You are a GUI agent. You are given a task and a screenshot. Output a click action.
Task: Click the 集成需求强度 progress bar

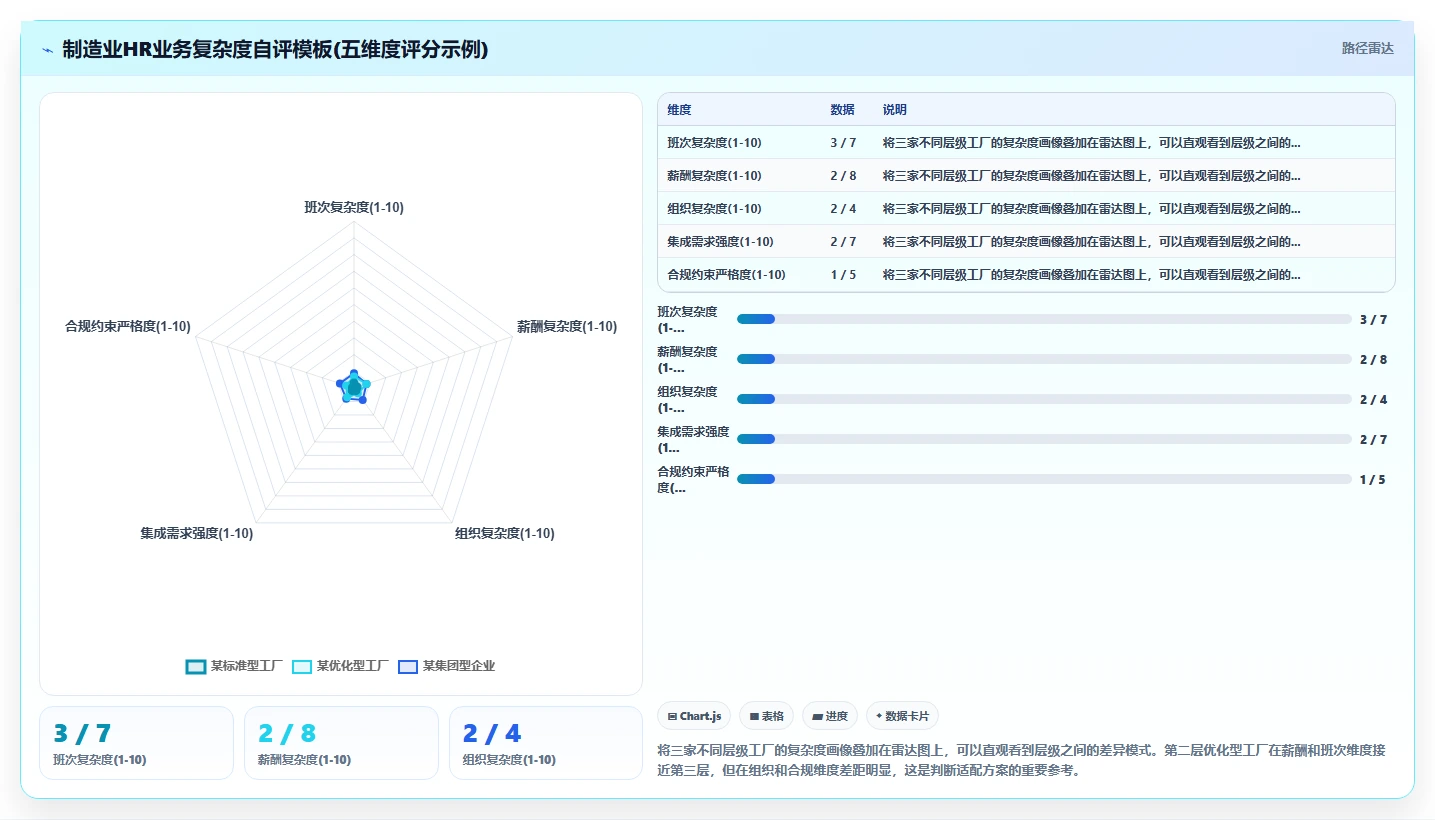click(x=1044, y=439)
